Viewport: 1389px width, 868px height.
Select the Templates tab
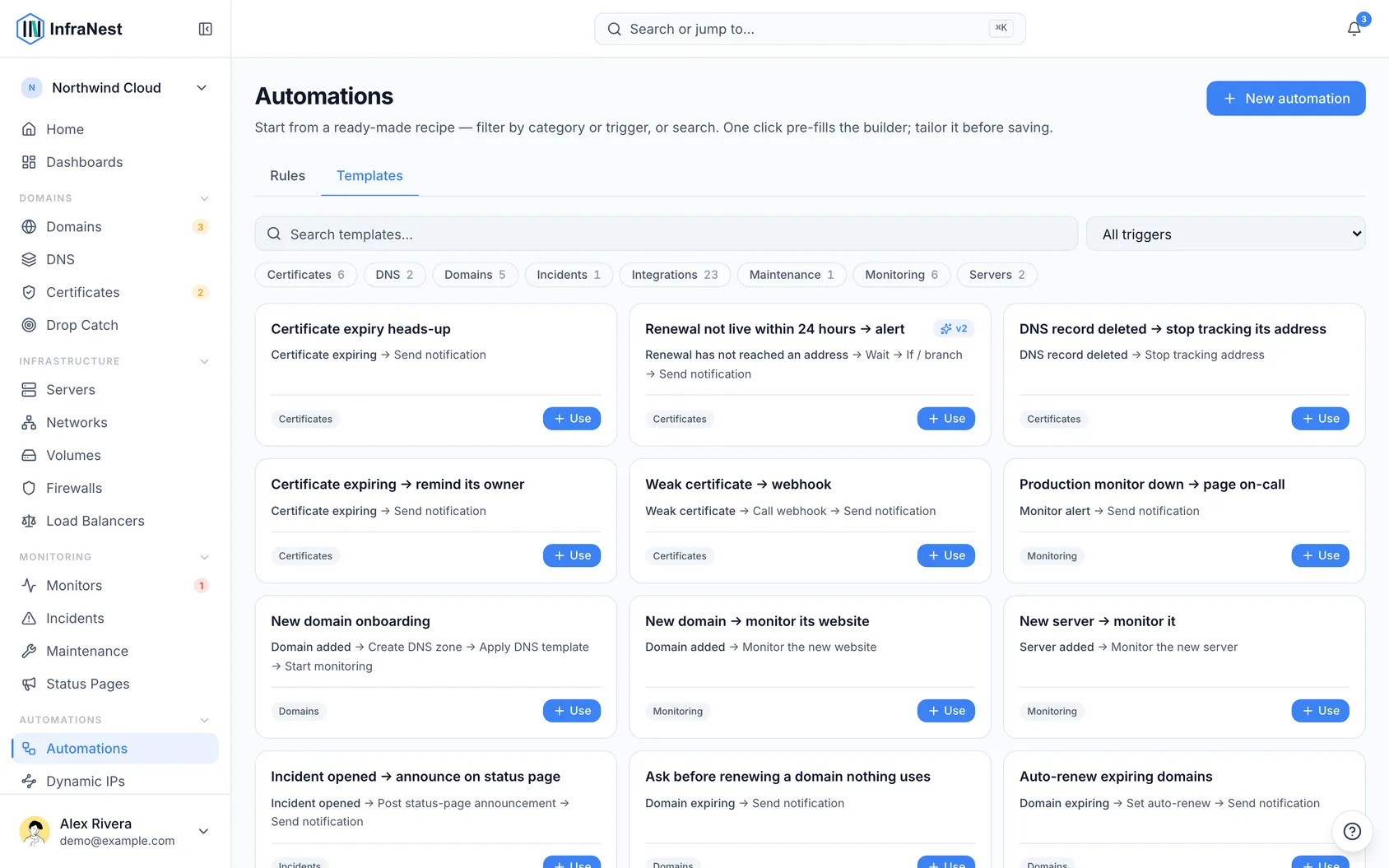tap(369, 176)
